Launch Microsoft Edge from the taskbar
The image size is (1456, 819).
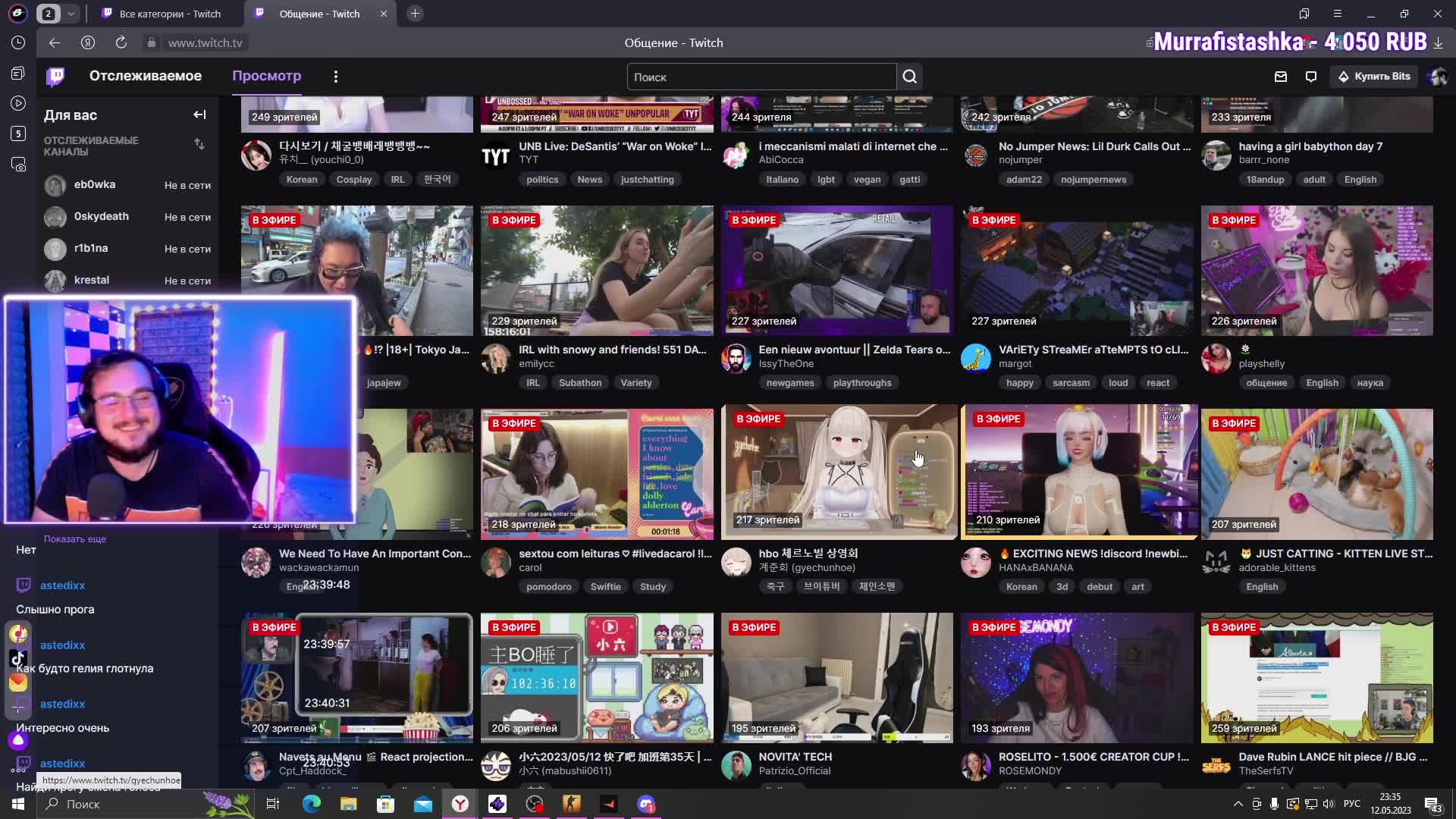[x=312, y=804]
